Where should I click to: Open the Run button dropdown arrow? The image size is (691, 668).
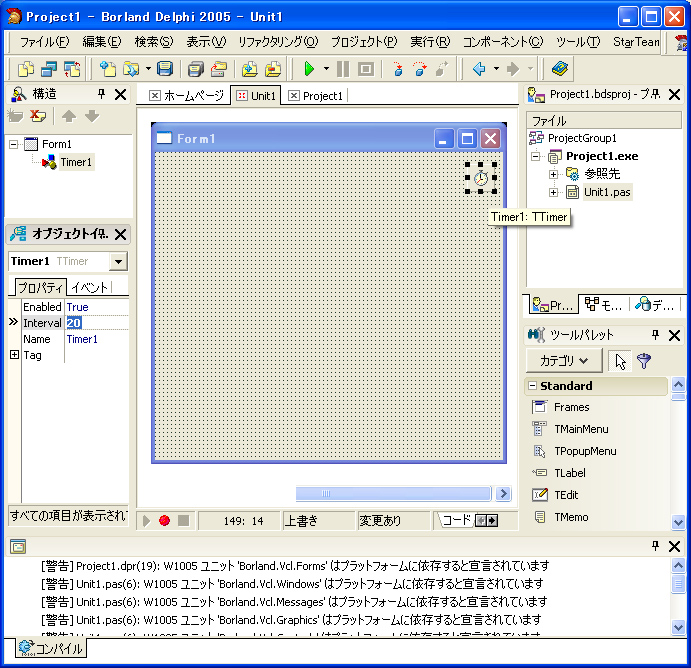[x=326, y=69]
